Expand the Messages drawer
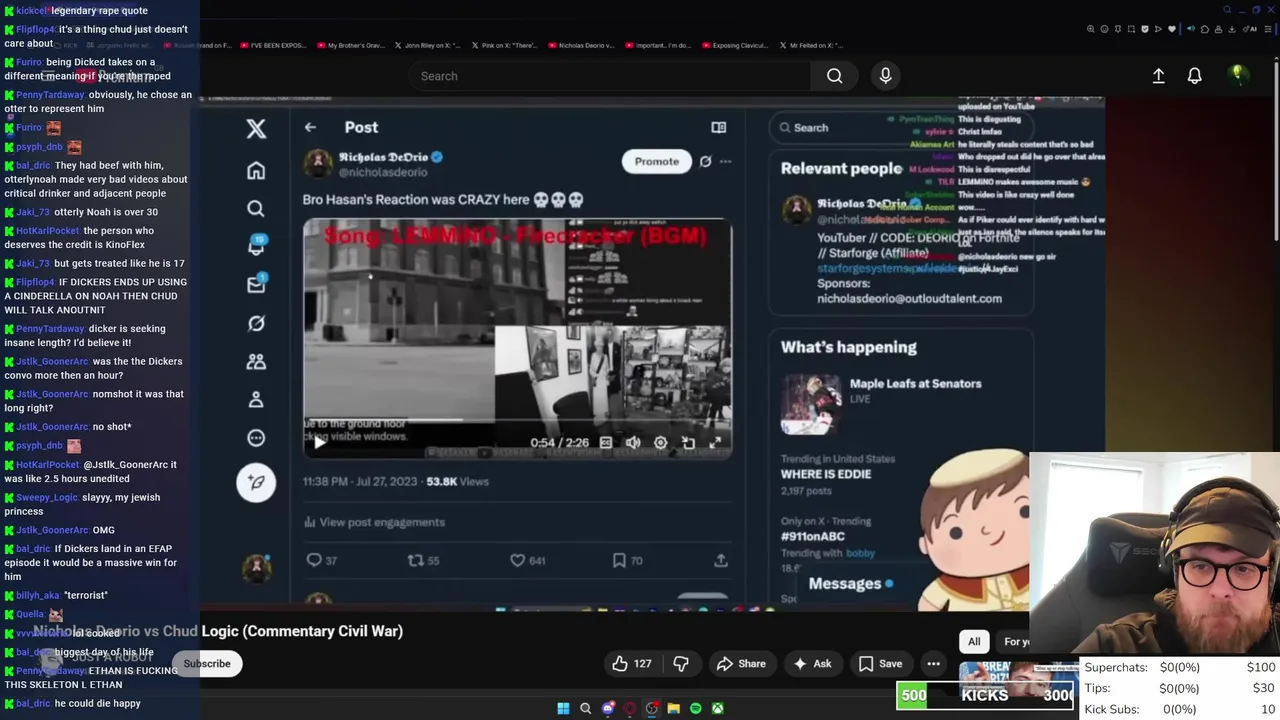Screen dimensions: 1280x720 pyautogui.click(x=850, y=583)
